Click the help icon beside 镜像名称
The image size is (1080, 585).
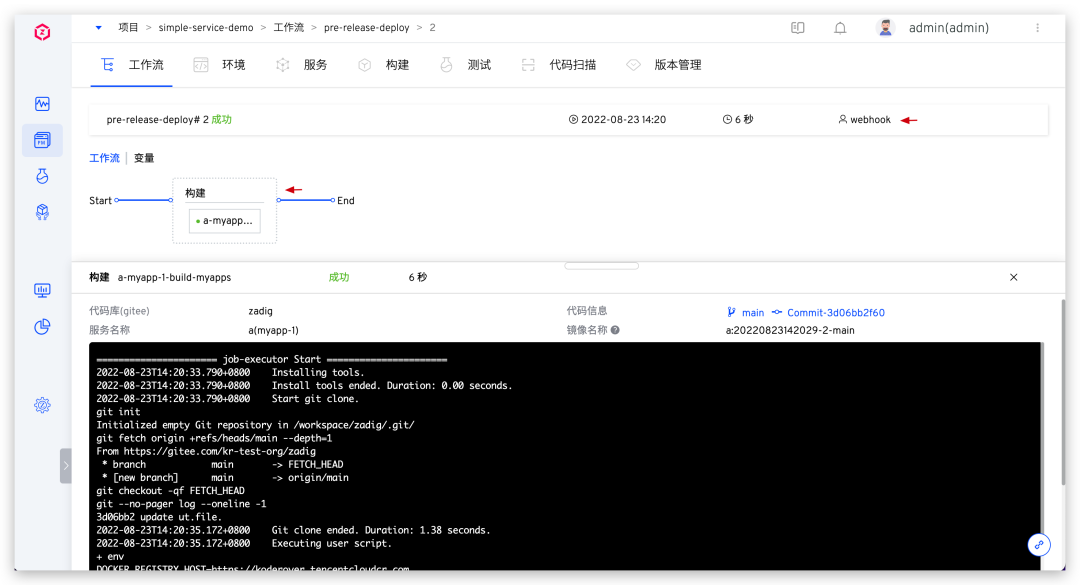pyautogui.click(x=615, y=330)
